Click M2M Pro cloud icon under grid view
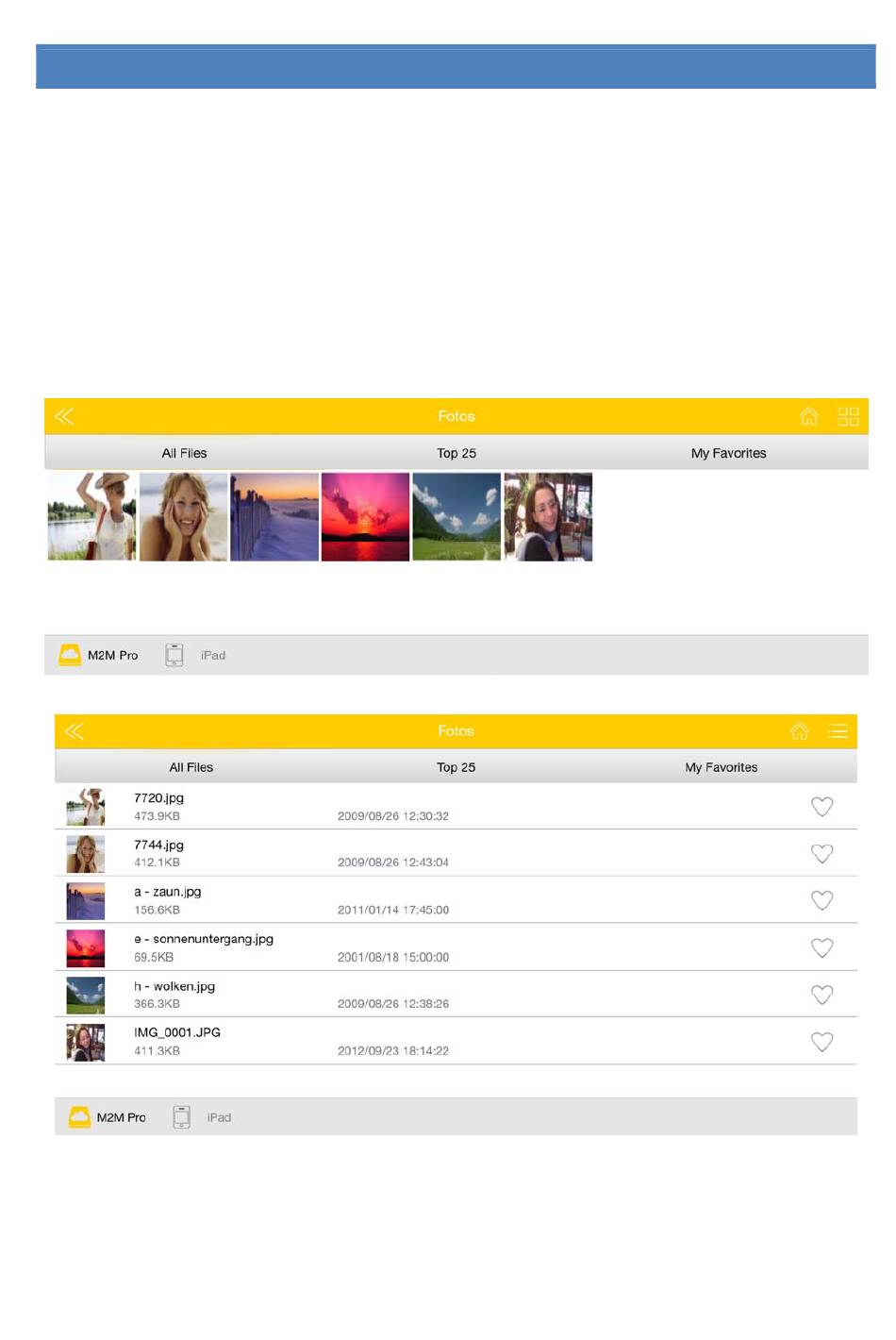The height and width of the screenshot is (1340, 896). coord(70,655)
